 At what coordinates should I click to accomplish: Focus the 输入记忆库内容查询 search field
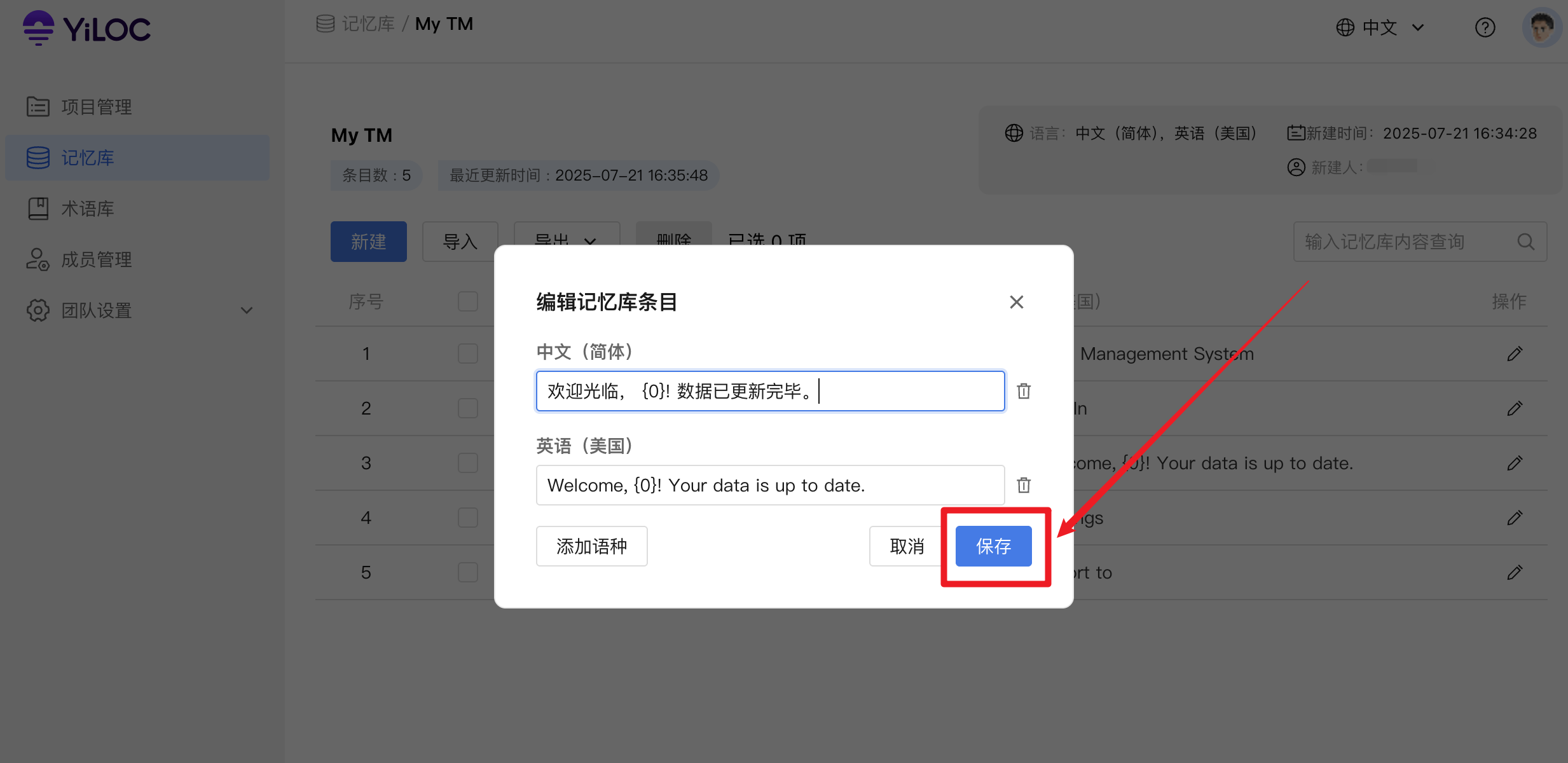pos(1419,242)
